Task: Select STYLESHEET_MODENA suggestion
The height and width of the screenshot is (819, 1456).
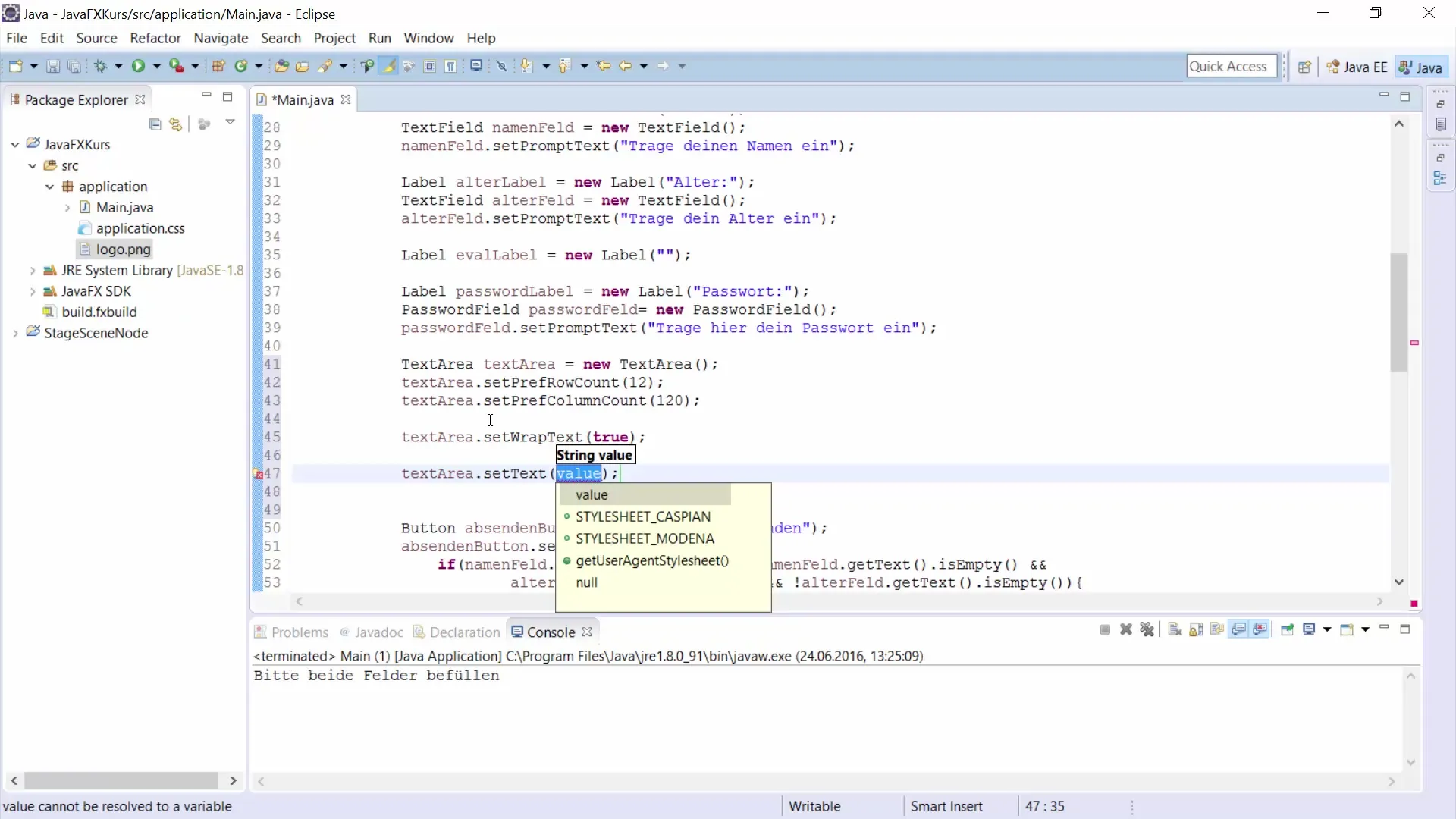Action: tap(645, 538)
